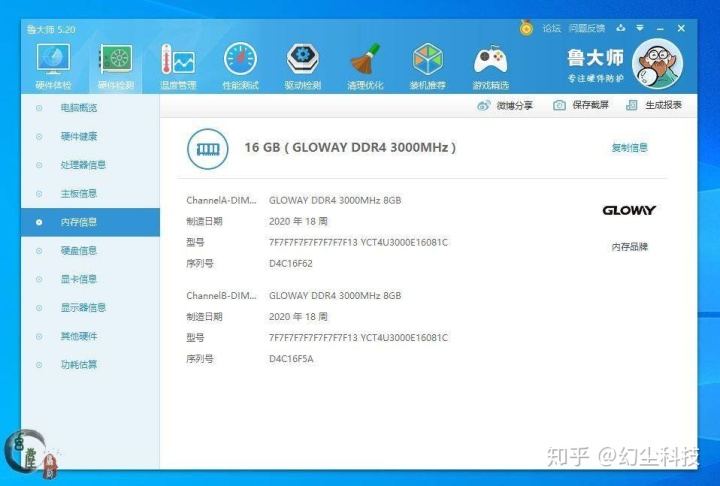The width and height of the screenshot is (720, 486).
Task: Click serial number D4C16F5A
Action: 291,359
